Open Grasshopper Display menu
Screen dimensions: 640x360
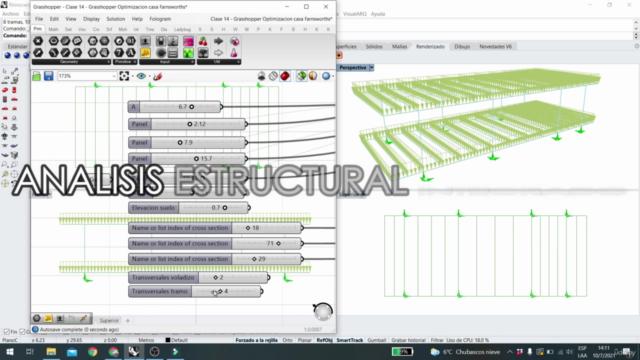point(91,19)
